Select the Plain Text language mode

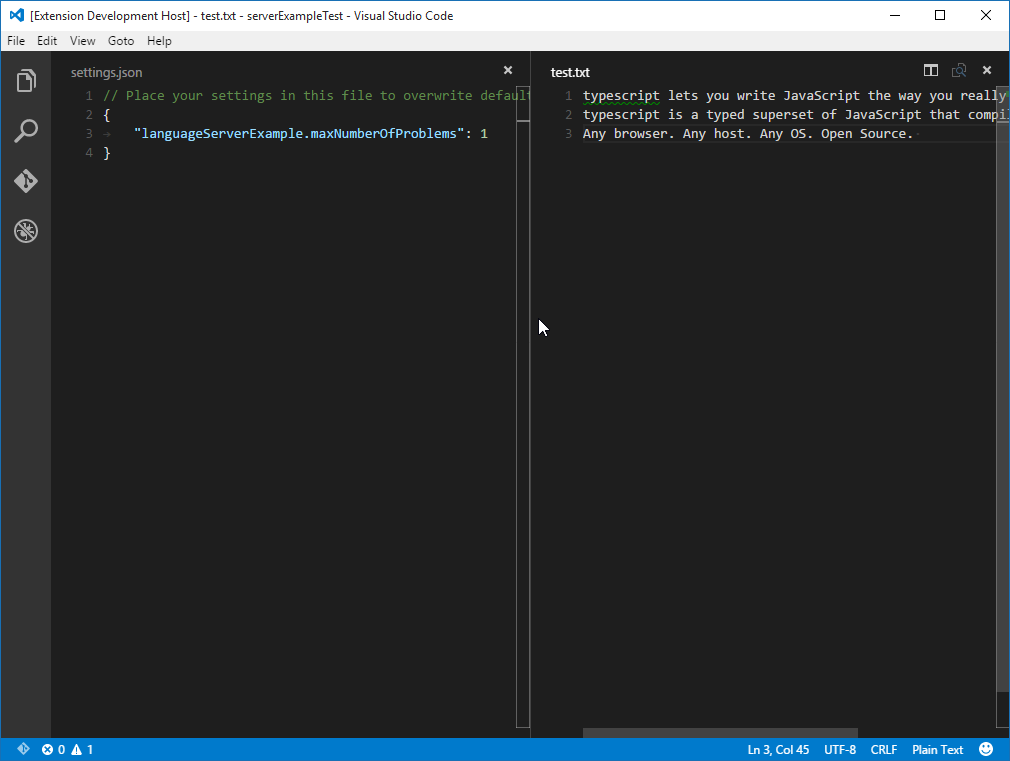tap(937, 749)
